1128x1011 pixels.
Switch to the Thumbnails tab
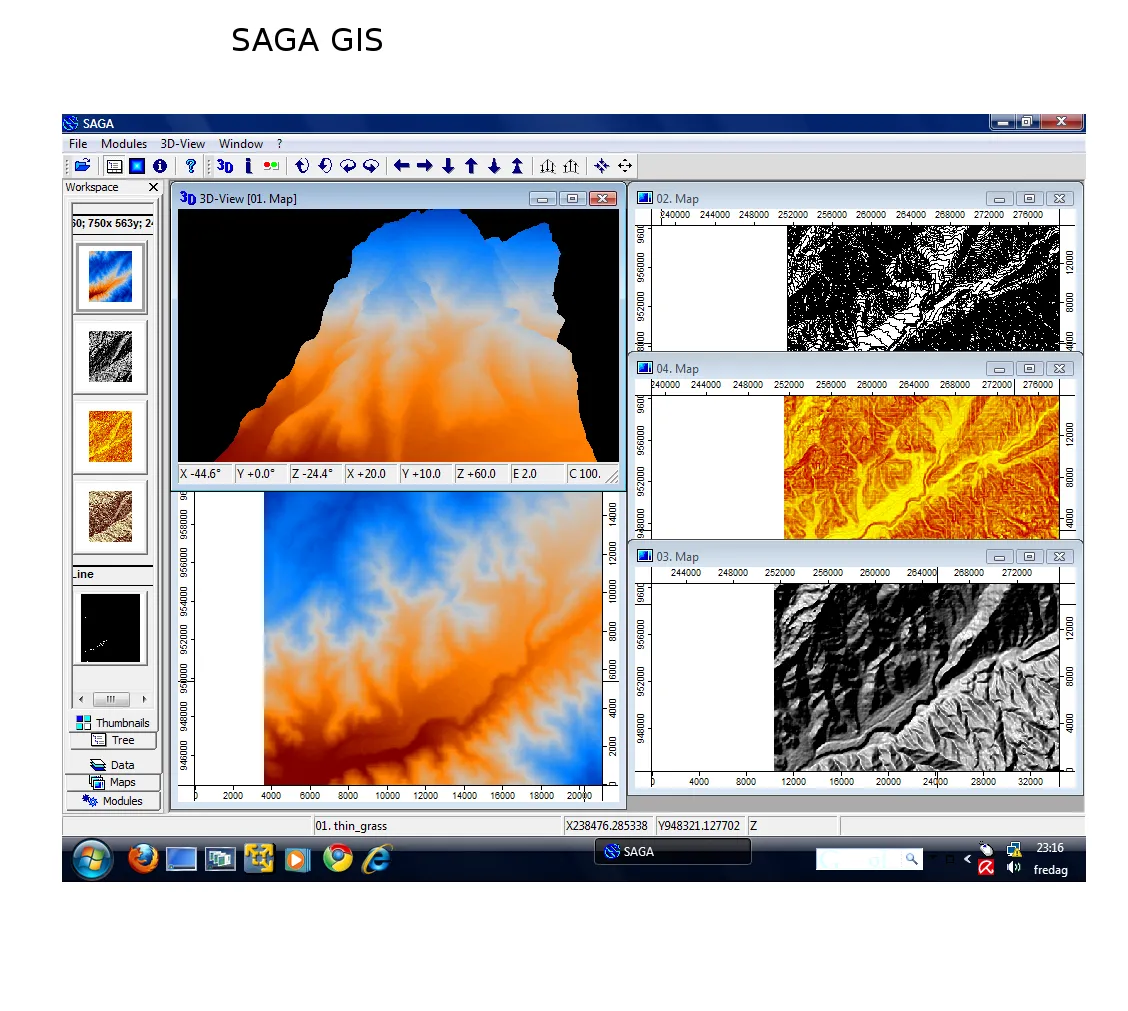coord(114,722)
